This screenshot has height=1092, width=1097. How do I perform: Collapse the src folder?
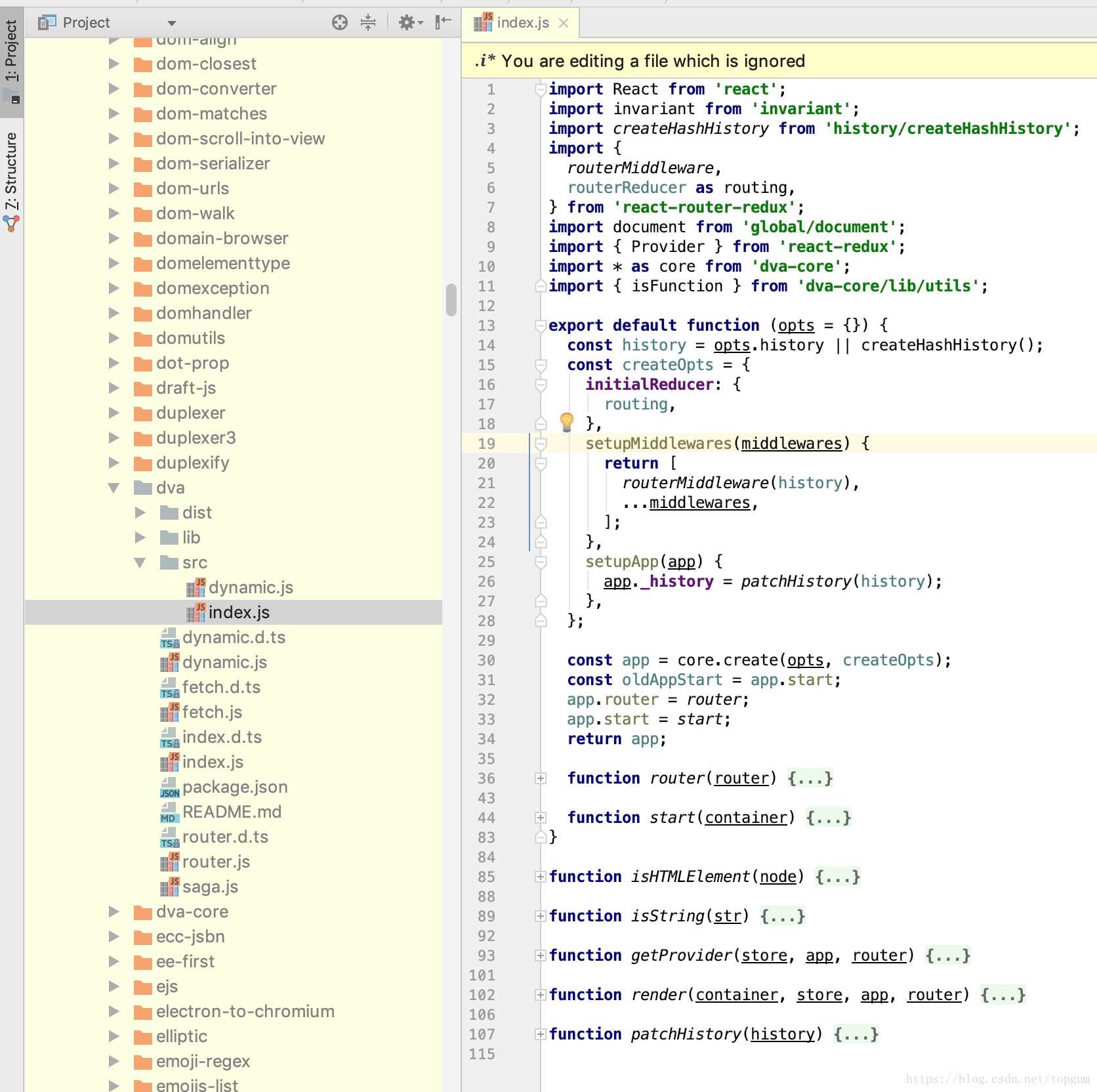coord(140,562)
